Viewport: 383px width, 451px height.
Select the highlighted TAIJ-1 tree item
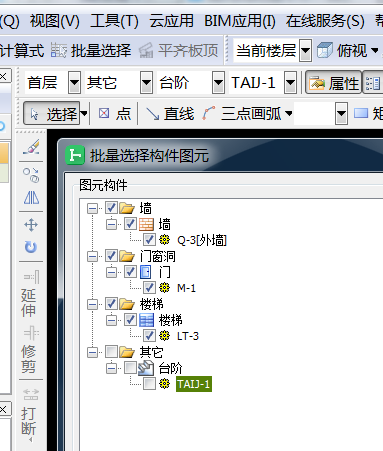click(194, 384)
